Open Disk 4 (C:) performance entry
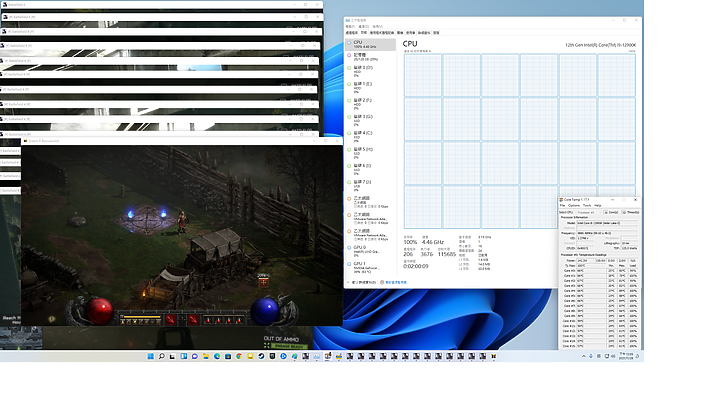 (370, 136)
